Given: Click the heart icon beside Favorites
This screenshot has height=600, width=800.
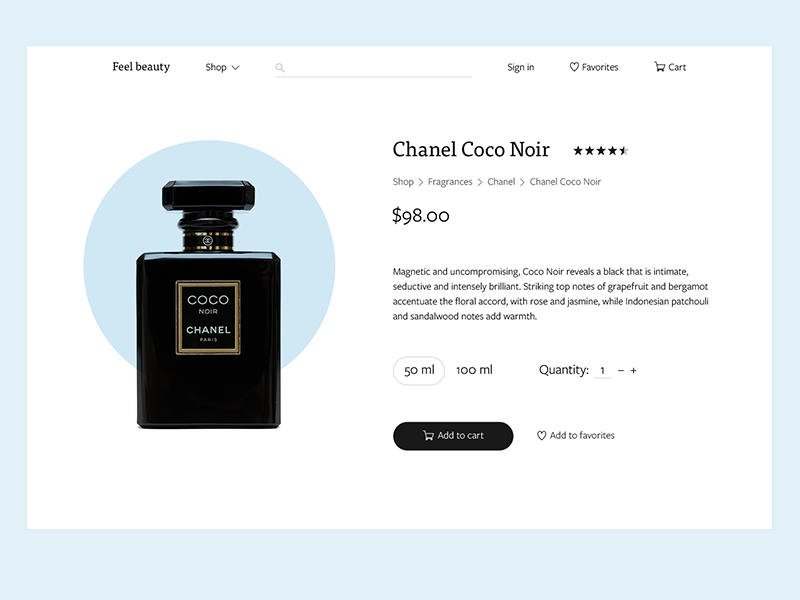Looking at the screenshot, I should 574,67.
